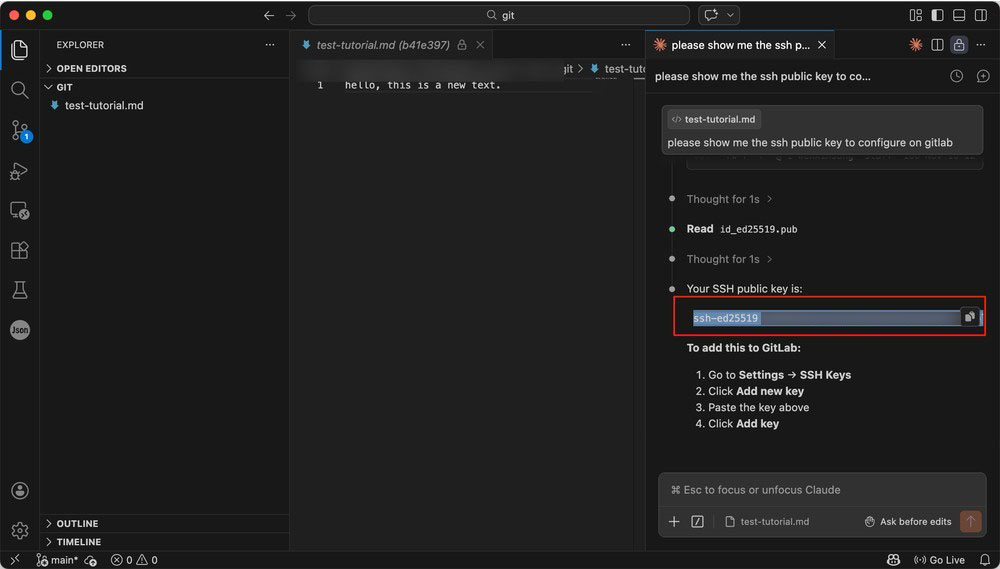
Task: Open notifications bell in status bar
Action: (985, 560)
